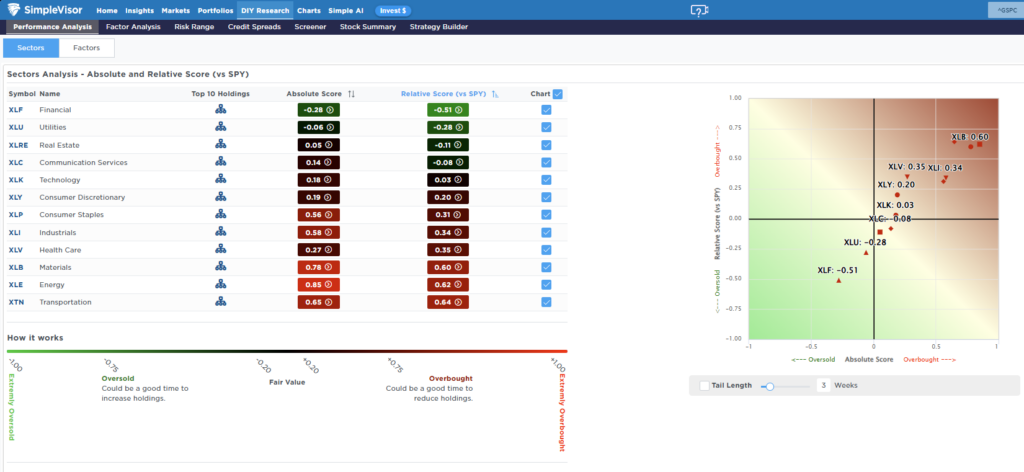
Task: Click the help monitor icon in header
Action: pos(700,10)
